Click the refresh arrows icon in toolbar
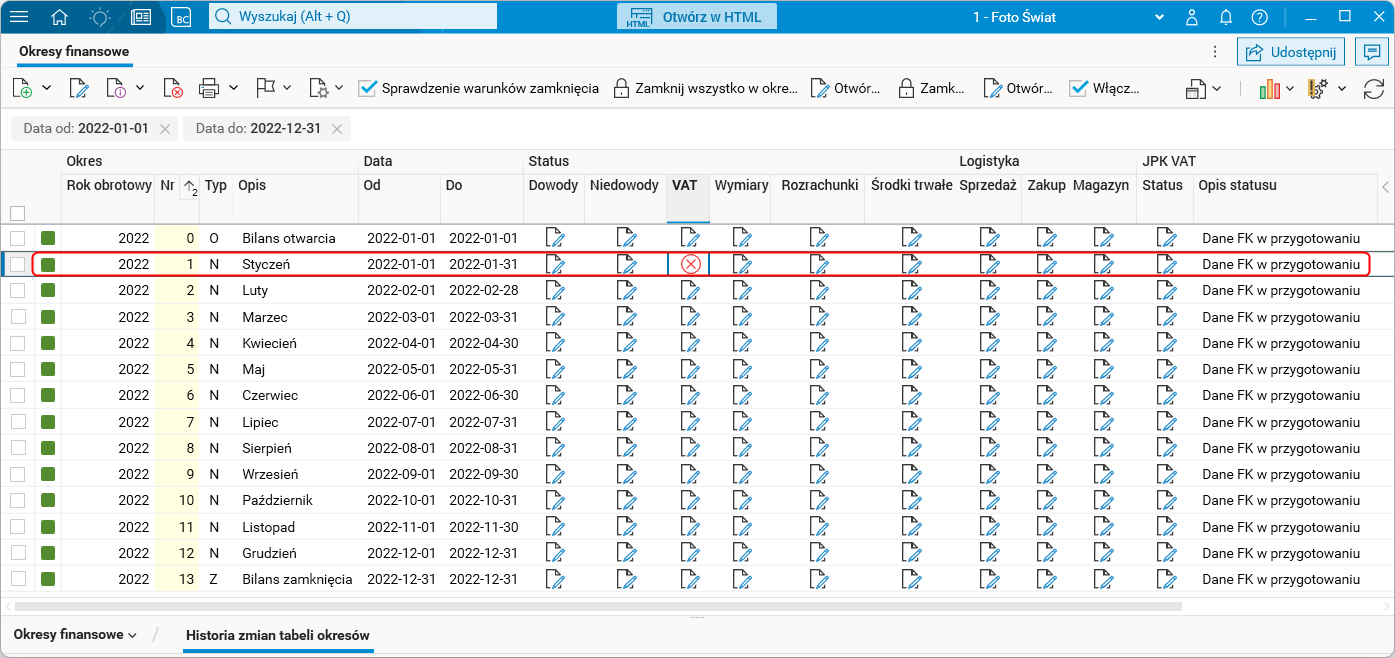Viewport: 1395px width, 658px height. click(x=1374, y=88)
